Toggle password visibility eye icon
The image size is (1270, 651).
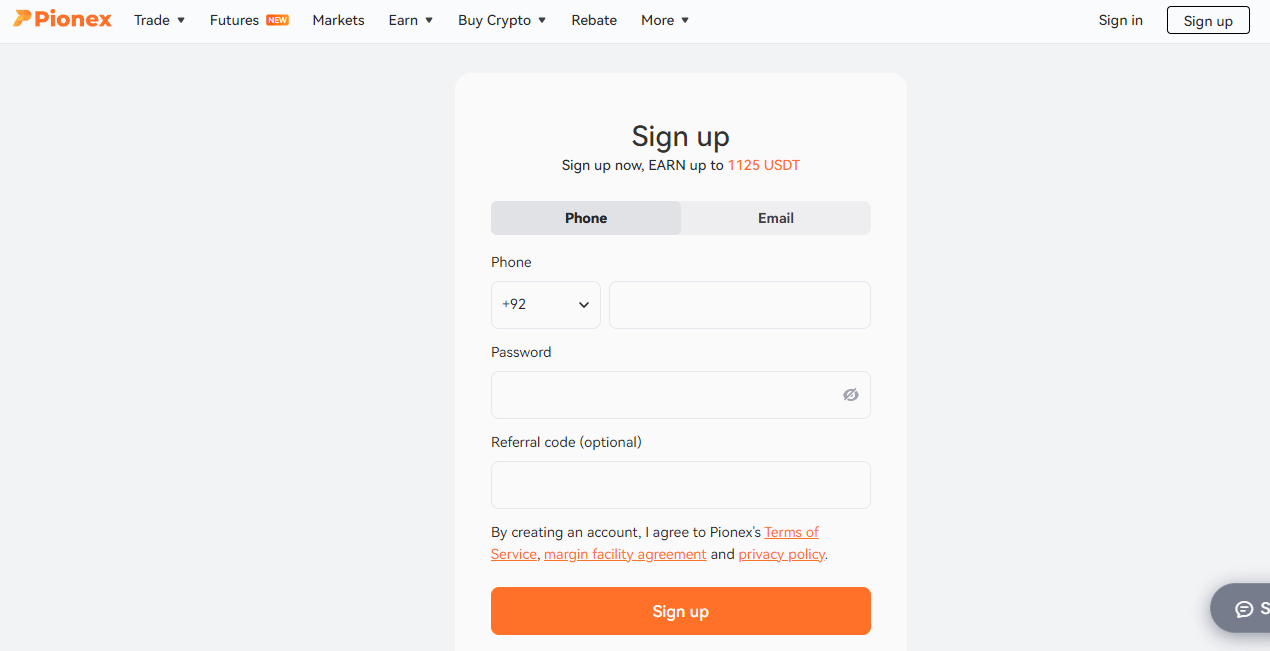(x=851, y=395)
